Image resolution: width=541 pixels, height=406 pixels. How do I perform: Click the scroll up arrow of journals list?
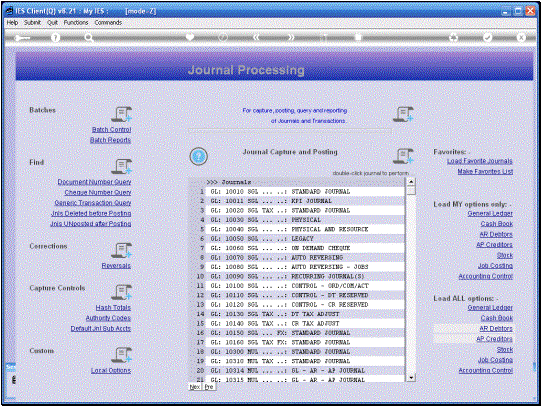411,182
